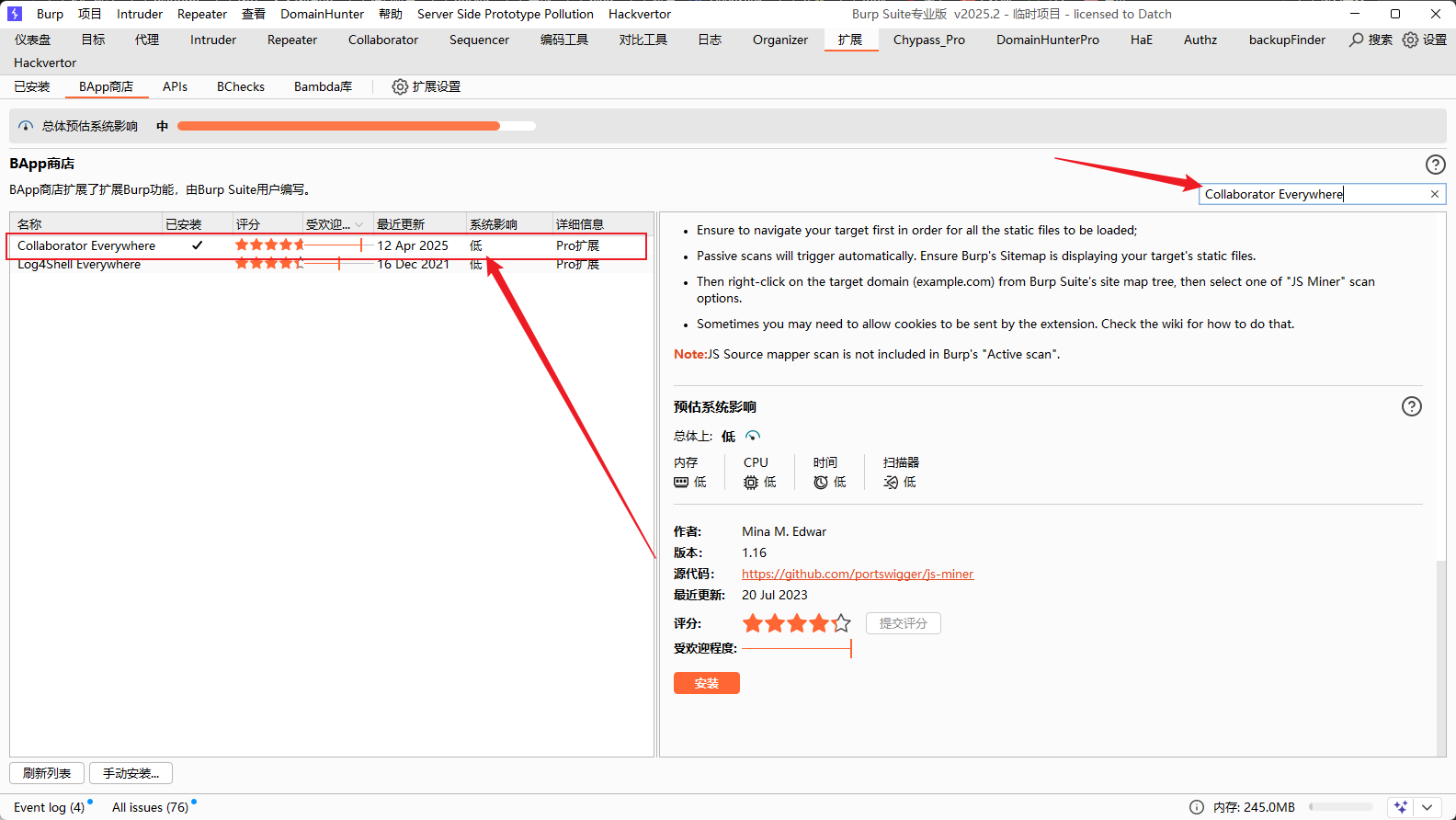
Task: Click the fifth empty rating star
Action: [x=841, y=623]
